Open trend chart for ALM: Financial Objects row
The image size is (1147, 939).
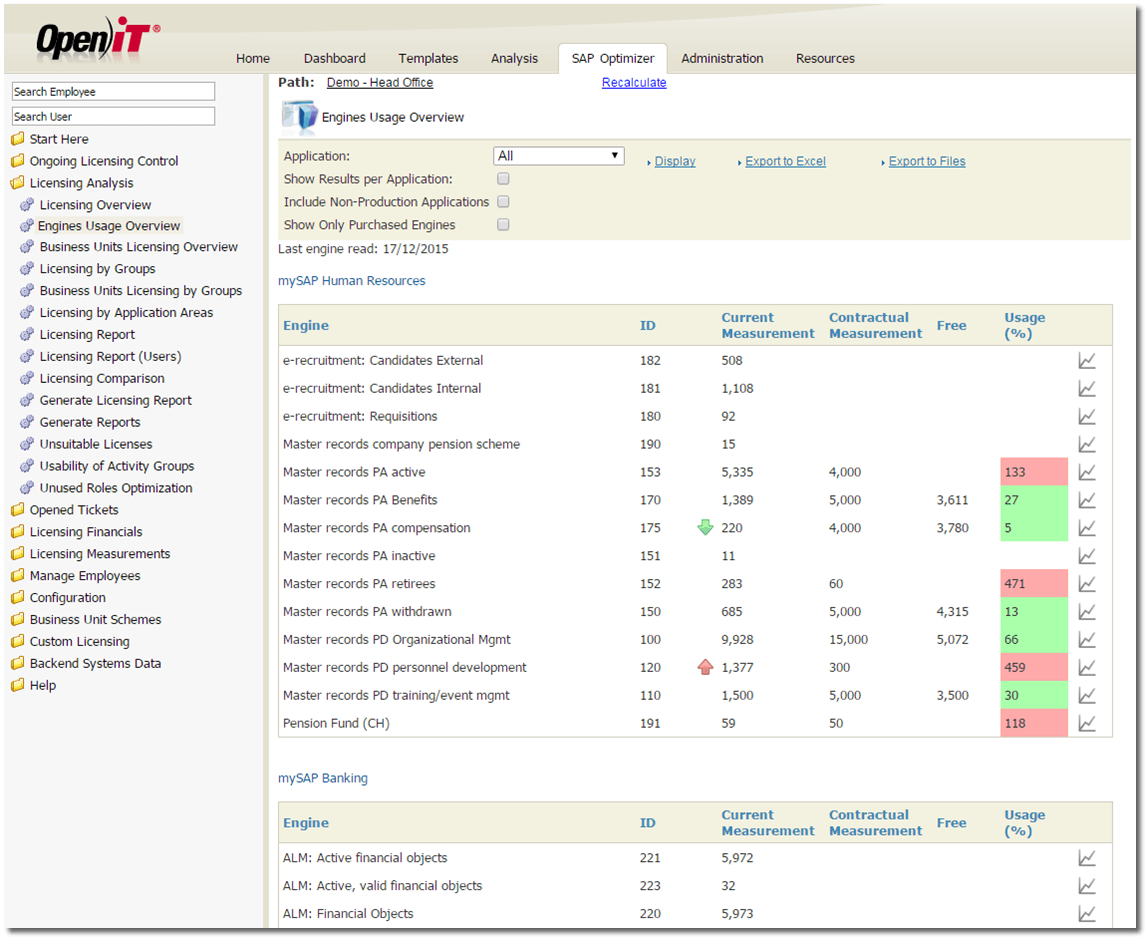1087,913
